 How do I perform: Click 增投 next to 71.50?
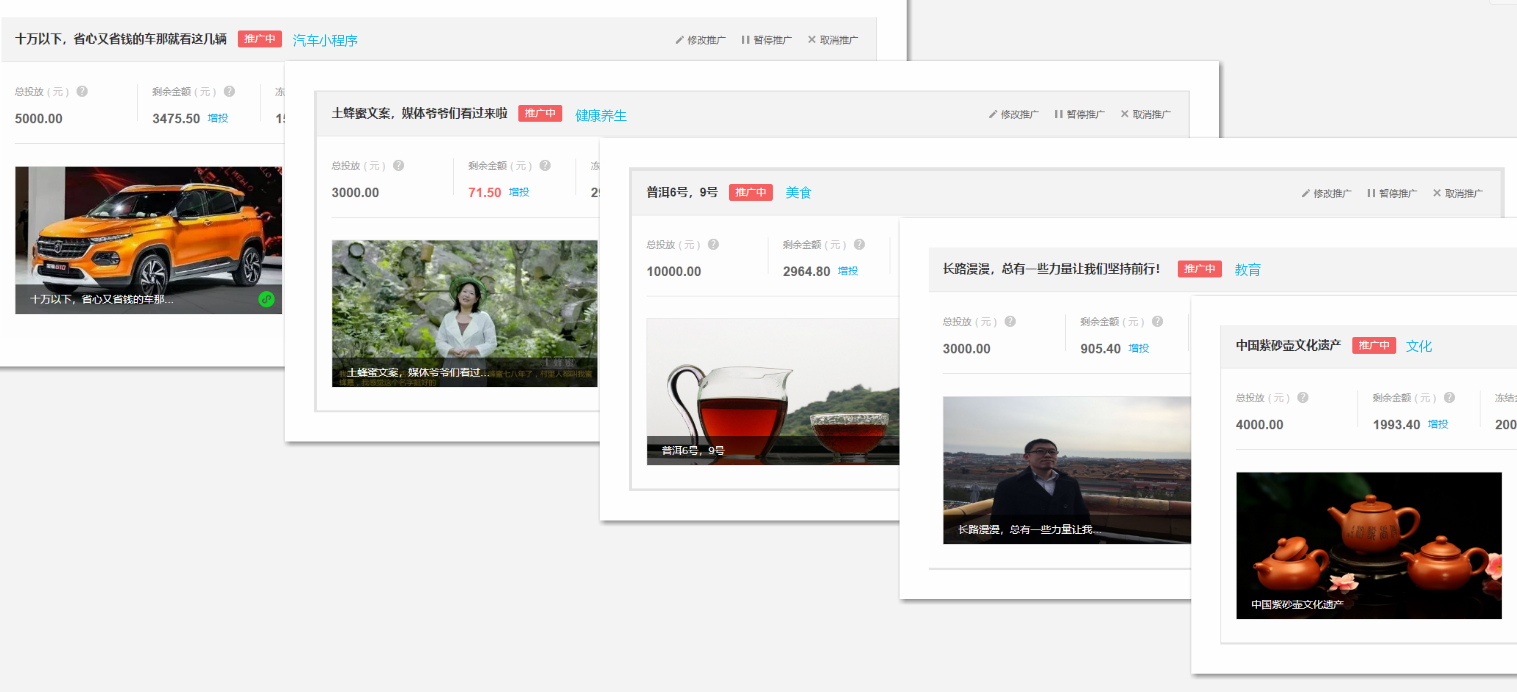tap(519, 192)
